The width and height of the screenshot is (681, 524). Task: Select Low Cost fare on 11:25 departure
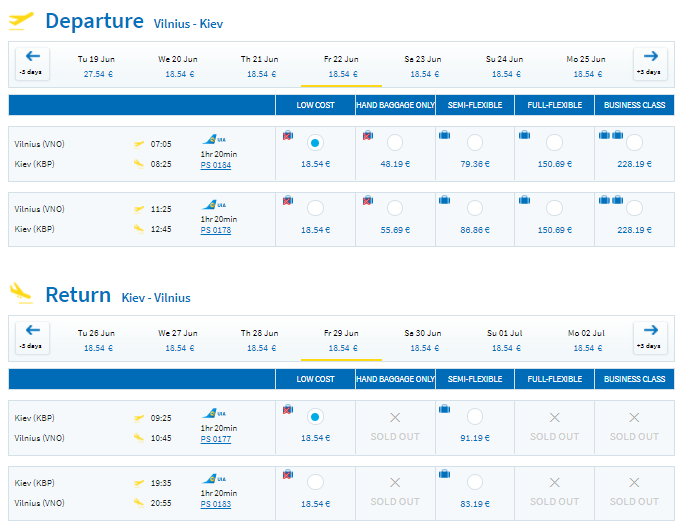[x=315, y=208]
